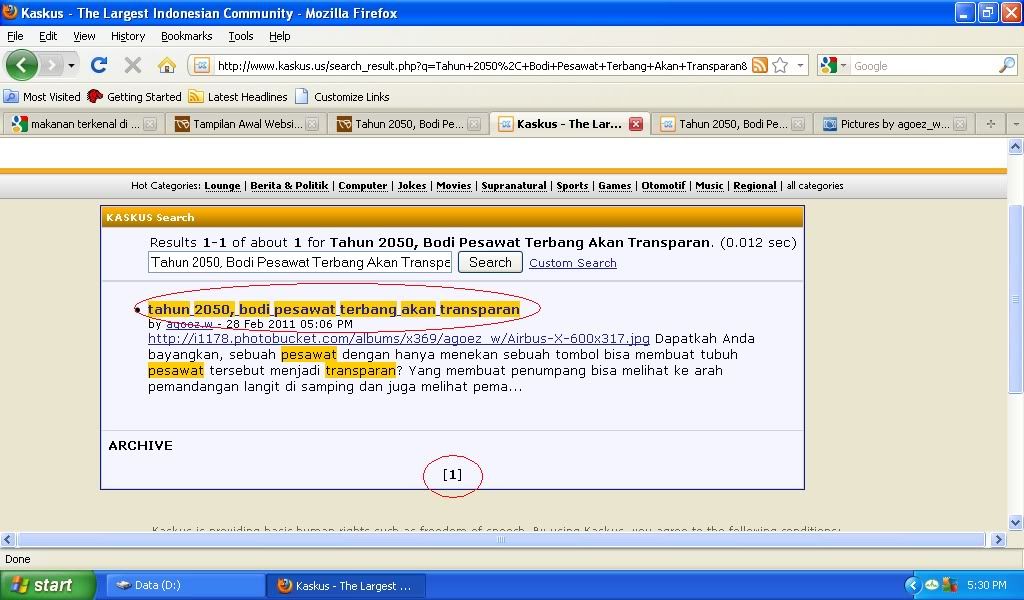Open the Otomotif category link

[663, 186]
